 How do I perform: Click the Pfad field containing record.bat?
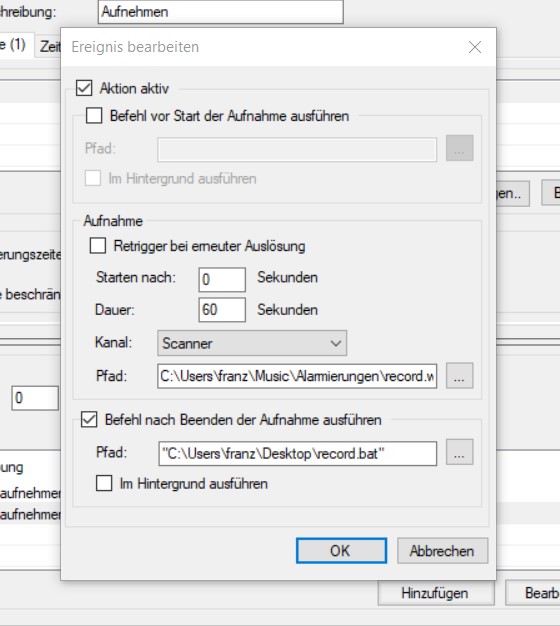click(297, 454)
